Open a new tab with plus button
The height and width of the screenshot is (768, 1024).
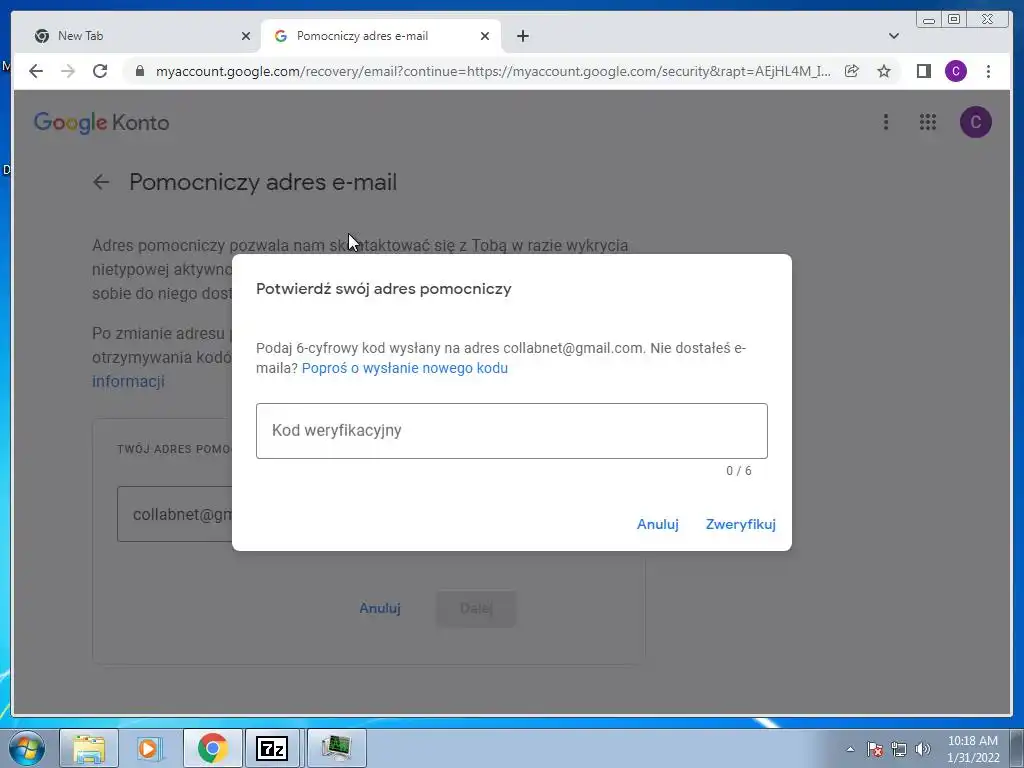click(522, 36)
